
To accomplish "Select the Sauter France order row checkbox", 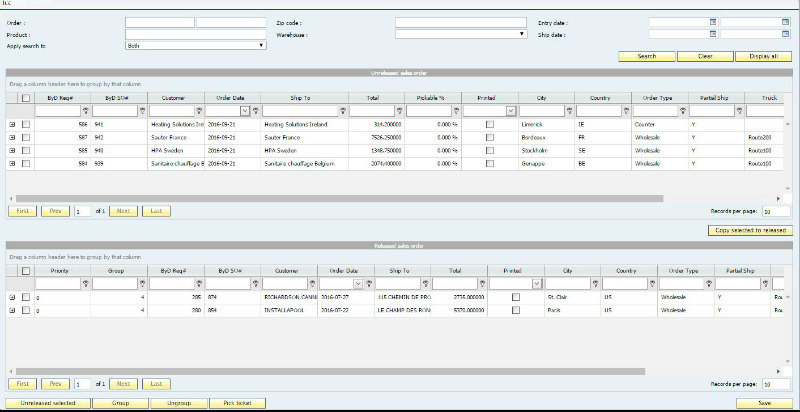I will pos(26,137).
